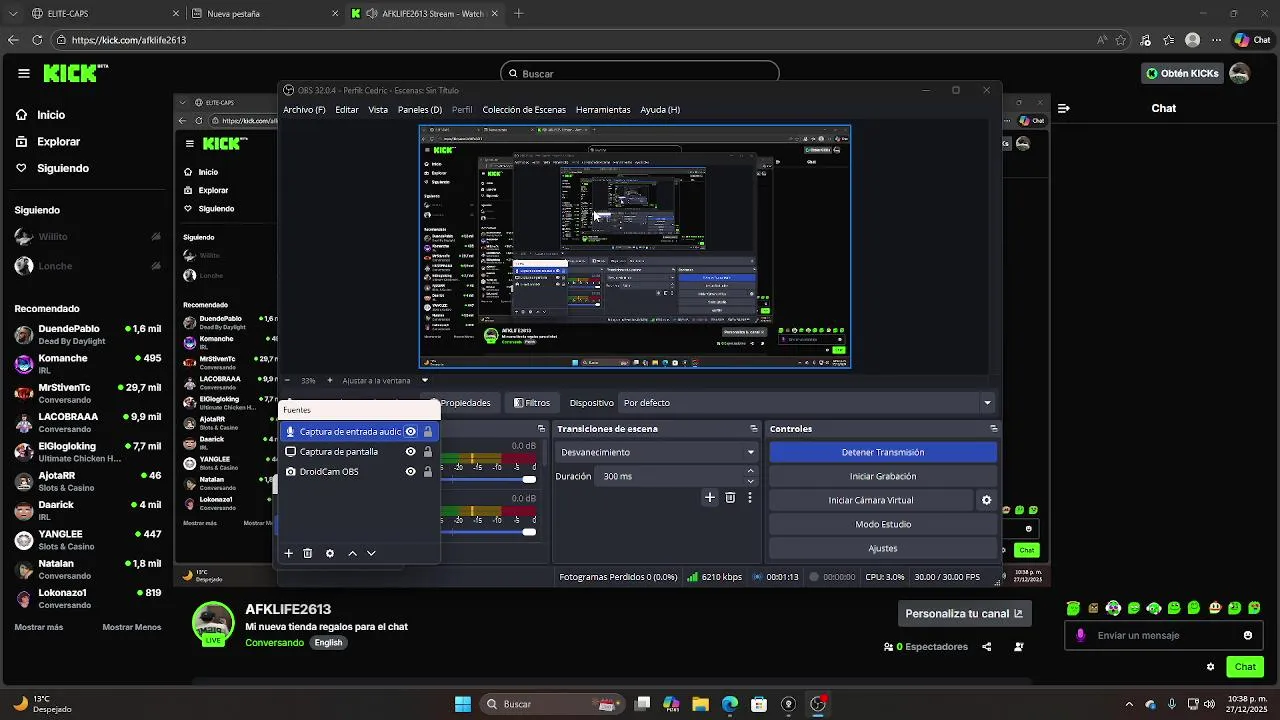This screenshot has width=1280, height=720.
Task: Click Iniciar Grabación button
Action: (x=883, y=476)
